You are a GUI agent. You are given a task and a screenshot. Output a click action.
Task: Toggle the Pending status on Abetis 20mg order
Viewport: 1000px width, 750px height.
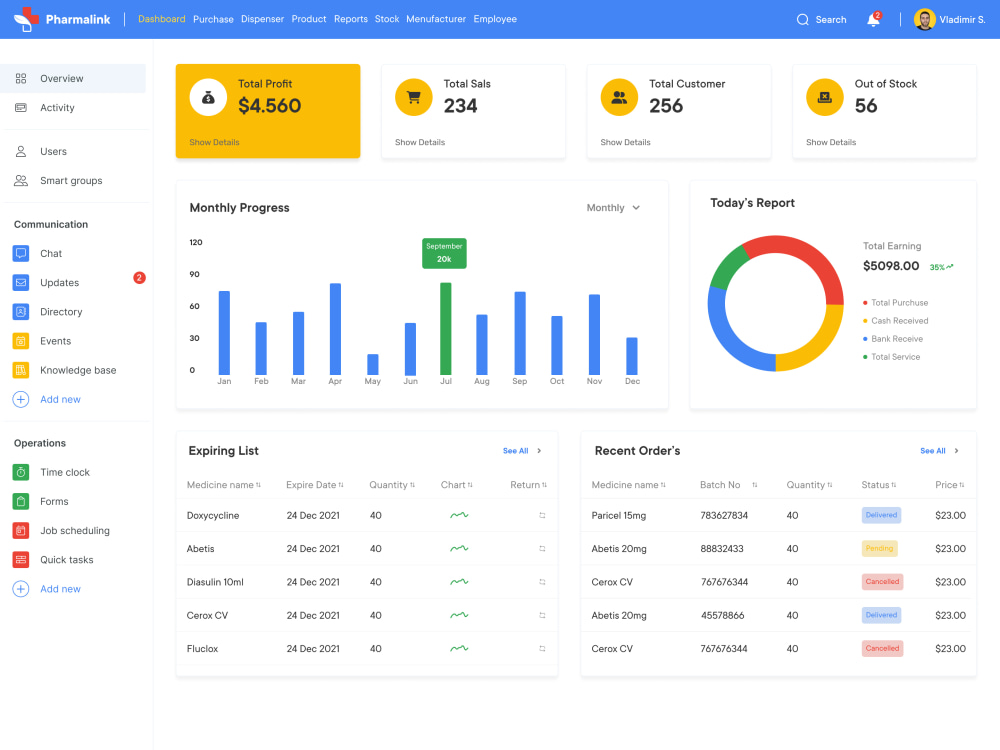881,548
